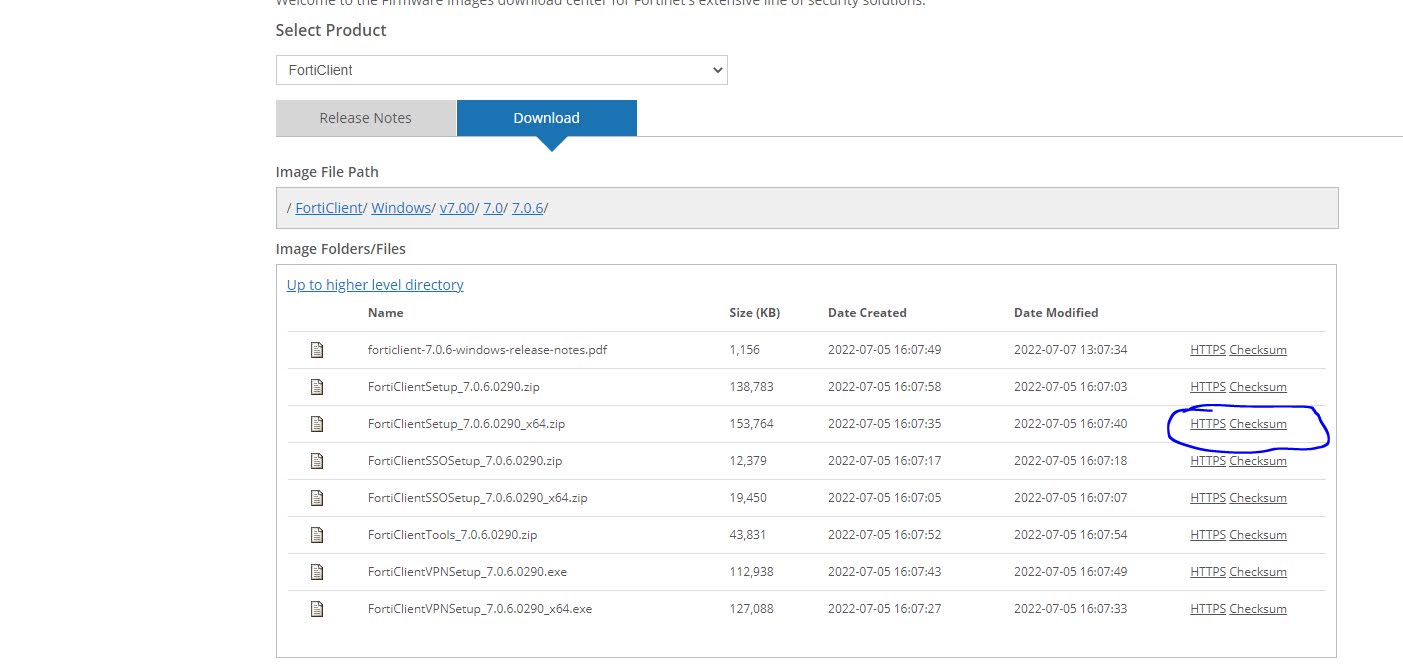
Task: Click date modified 2022-07-07 13:07:34
Action: [1071, 350]
